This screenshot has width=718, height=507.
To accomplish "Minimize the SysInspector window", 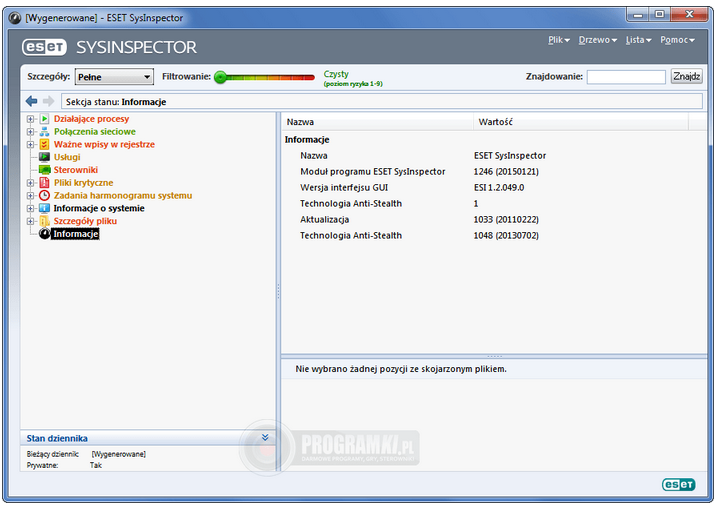I will 638,14.
